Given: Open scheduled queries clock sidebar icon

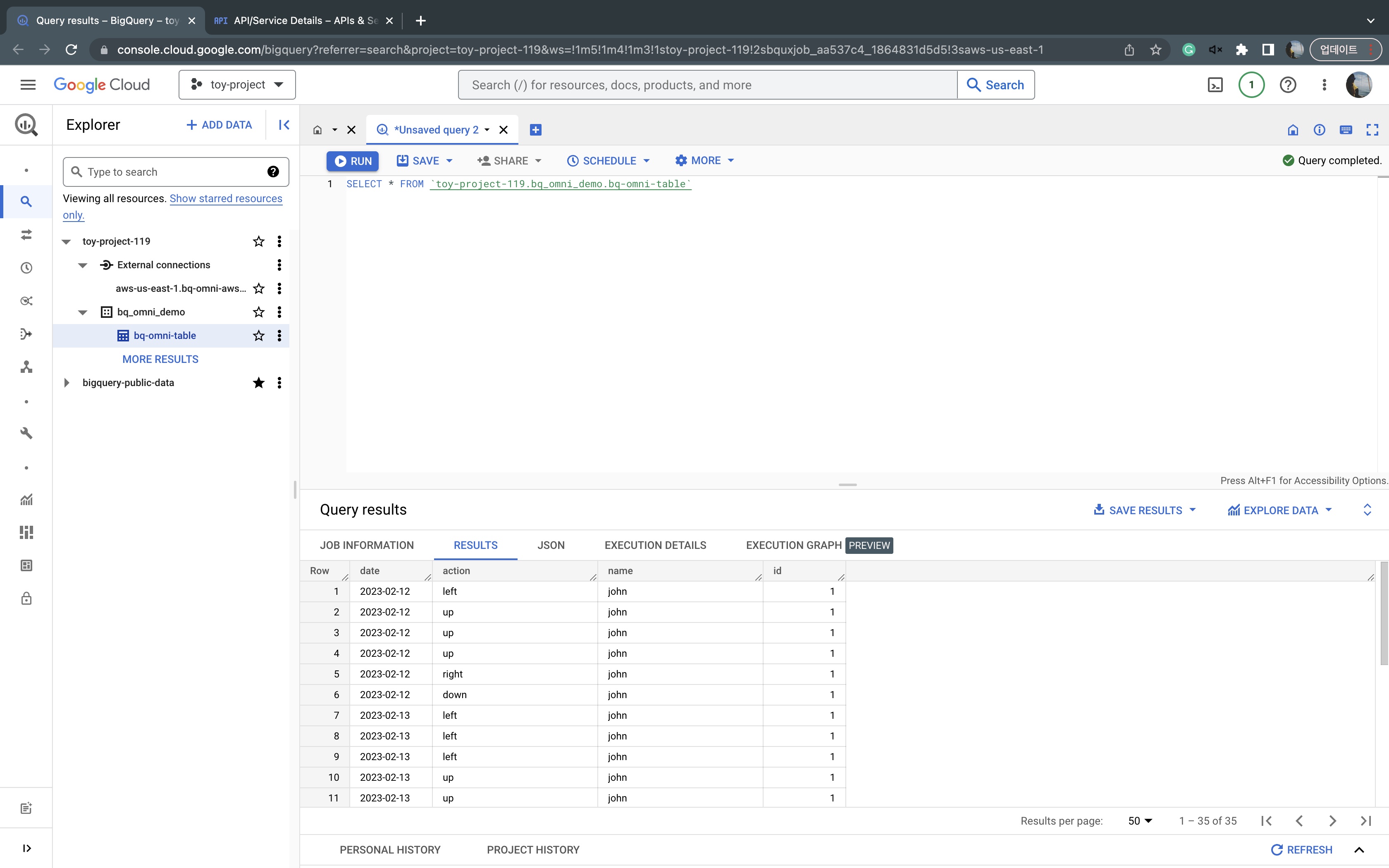Looking at the screenshot, I should [26, 268].
